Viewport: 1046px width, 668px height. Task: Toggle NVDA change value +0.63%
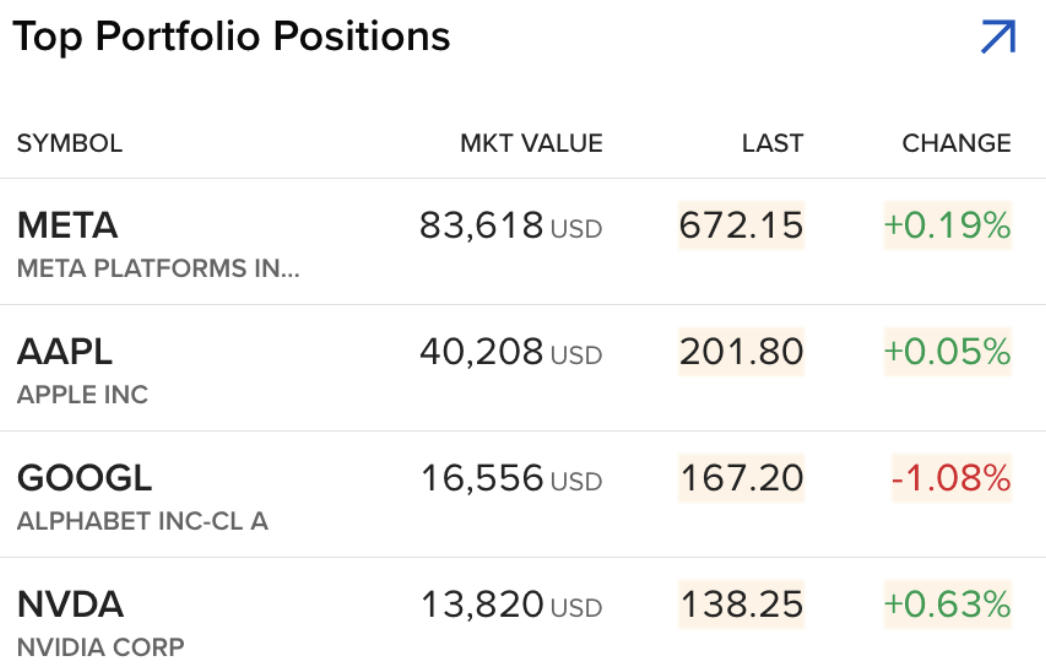948,605
